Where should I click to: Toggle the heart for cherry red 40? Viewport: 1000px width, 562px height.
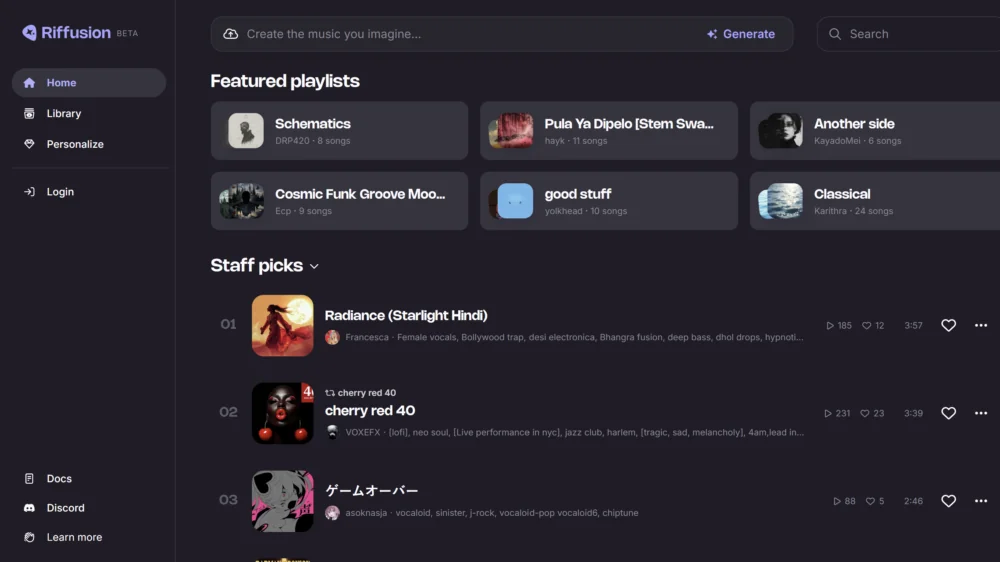948,413
